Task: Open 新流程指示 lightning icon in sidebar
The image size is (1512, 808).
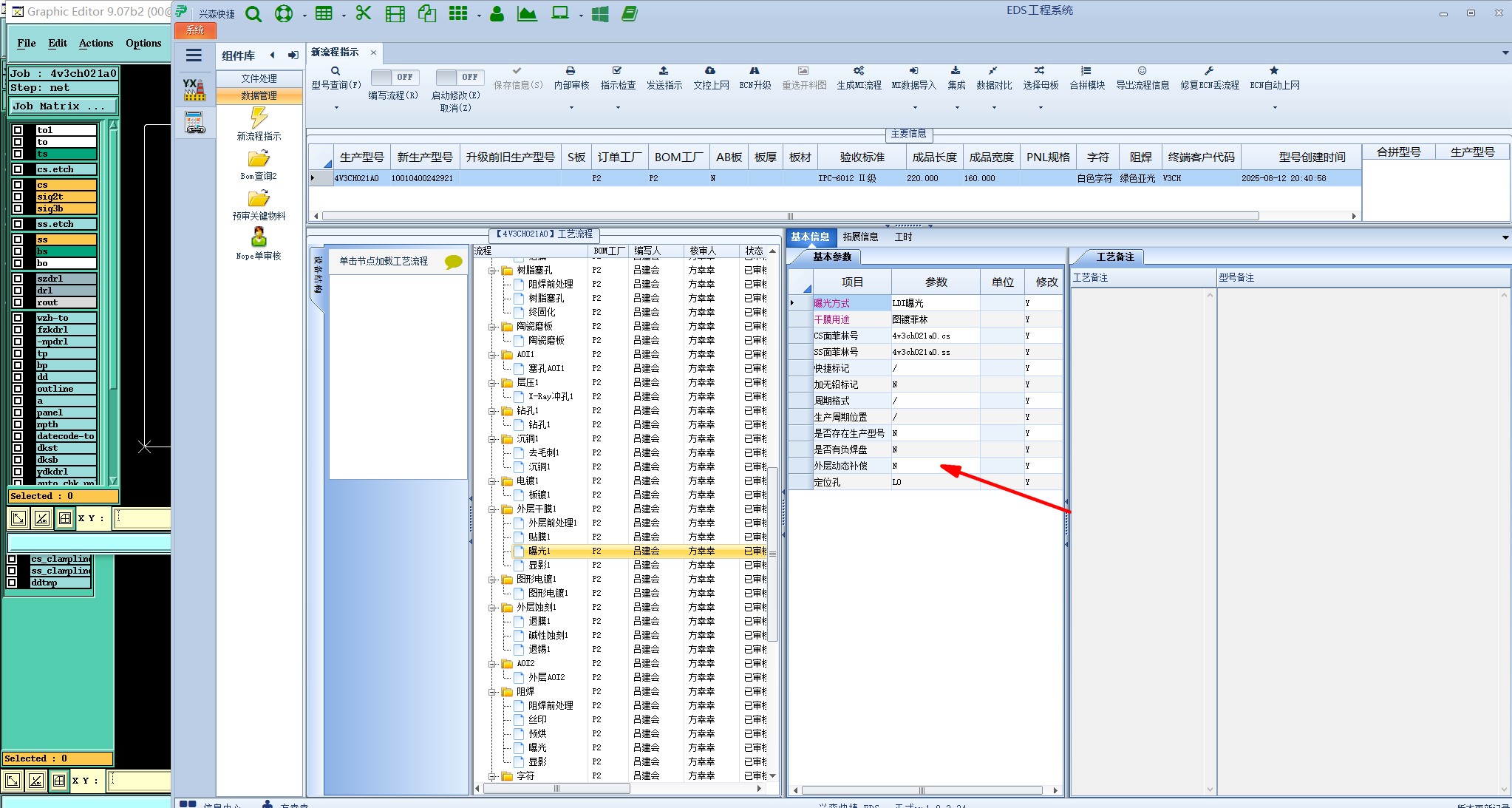Action: pyautogui.click(x=259, y=118)
